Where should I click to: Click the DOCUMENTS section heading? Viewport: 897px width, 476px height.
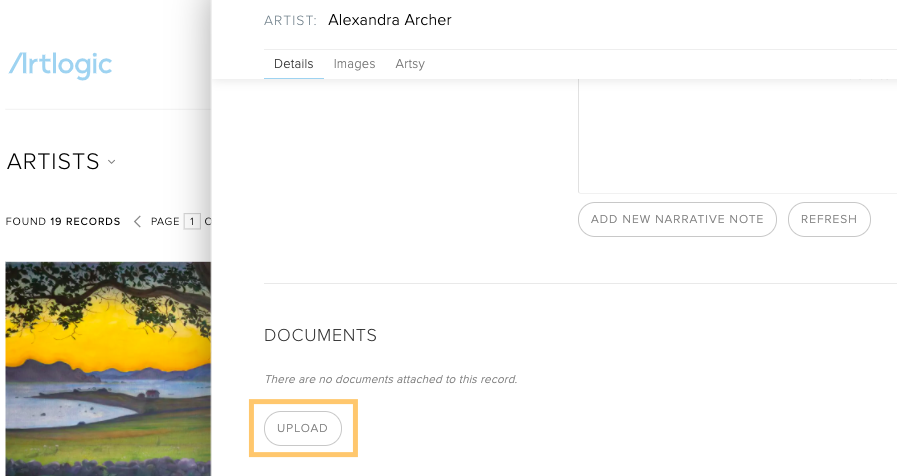[320, 335]
